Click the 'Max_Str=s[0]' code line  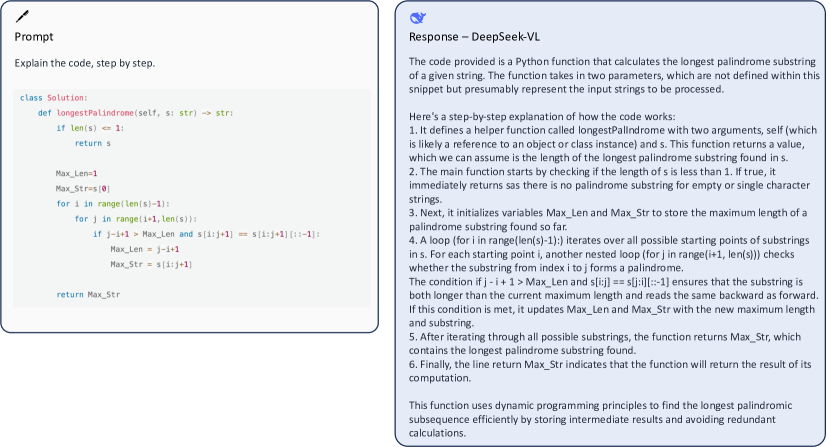[83, 189]
